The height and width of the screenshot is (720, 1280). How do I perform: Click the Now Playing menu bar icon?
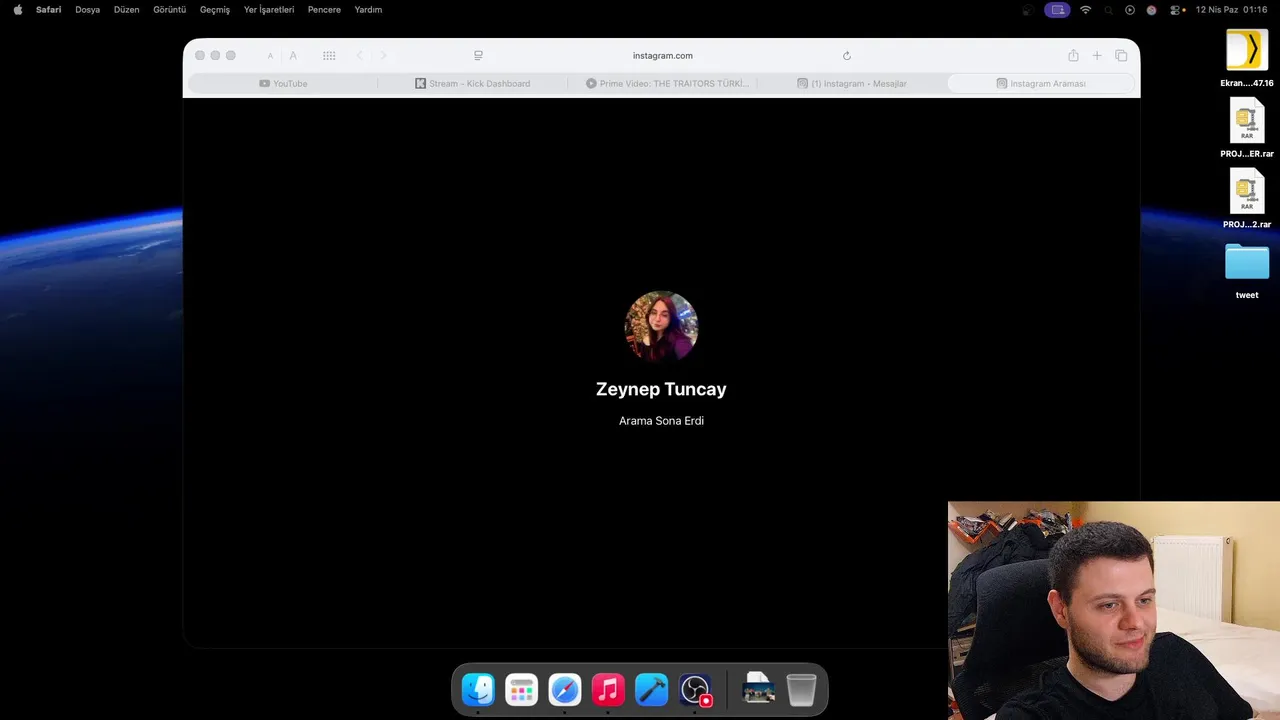1130,10
